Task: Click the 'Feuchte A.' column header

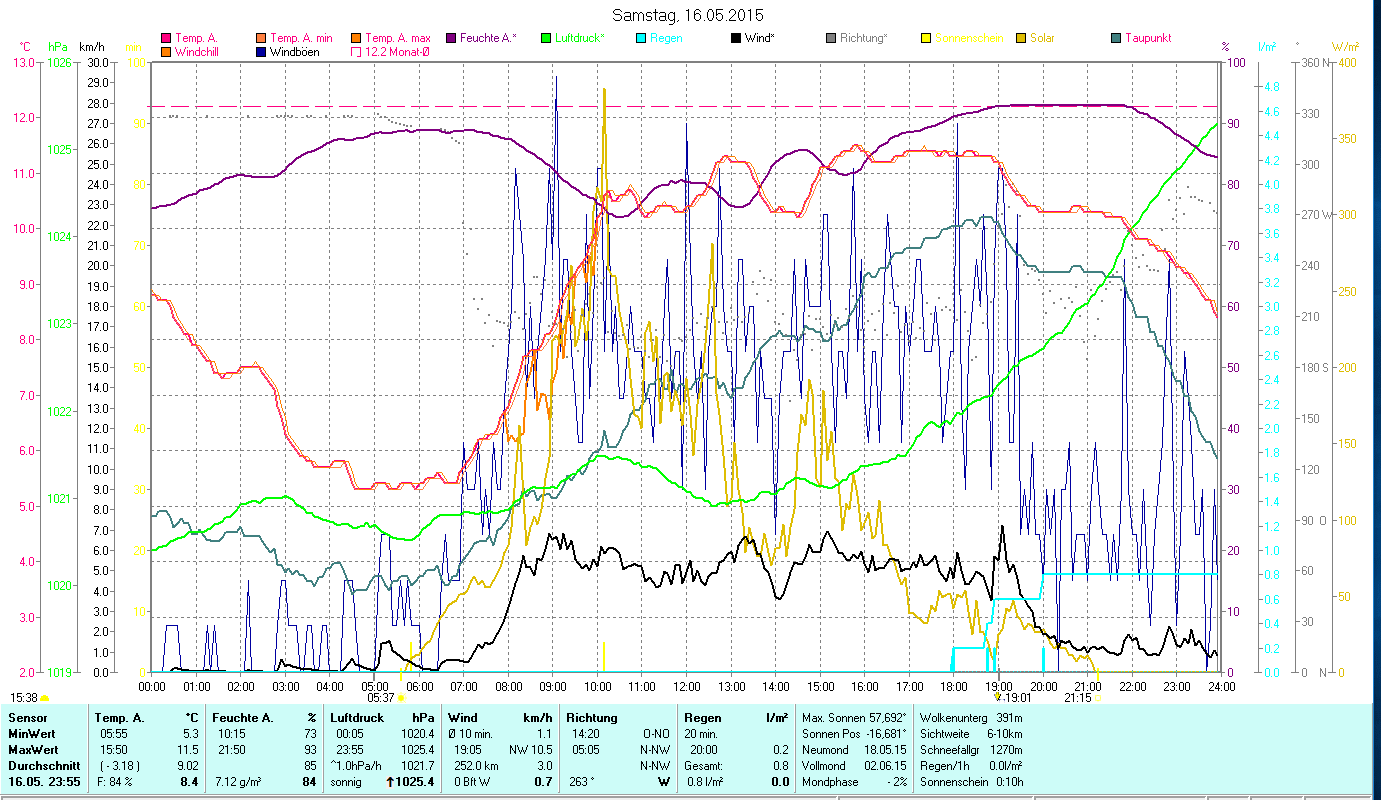Action: 241,718
